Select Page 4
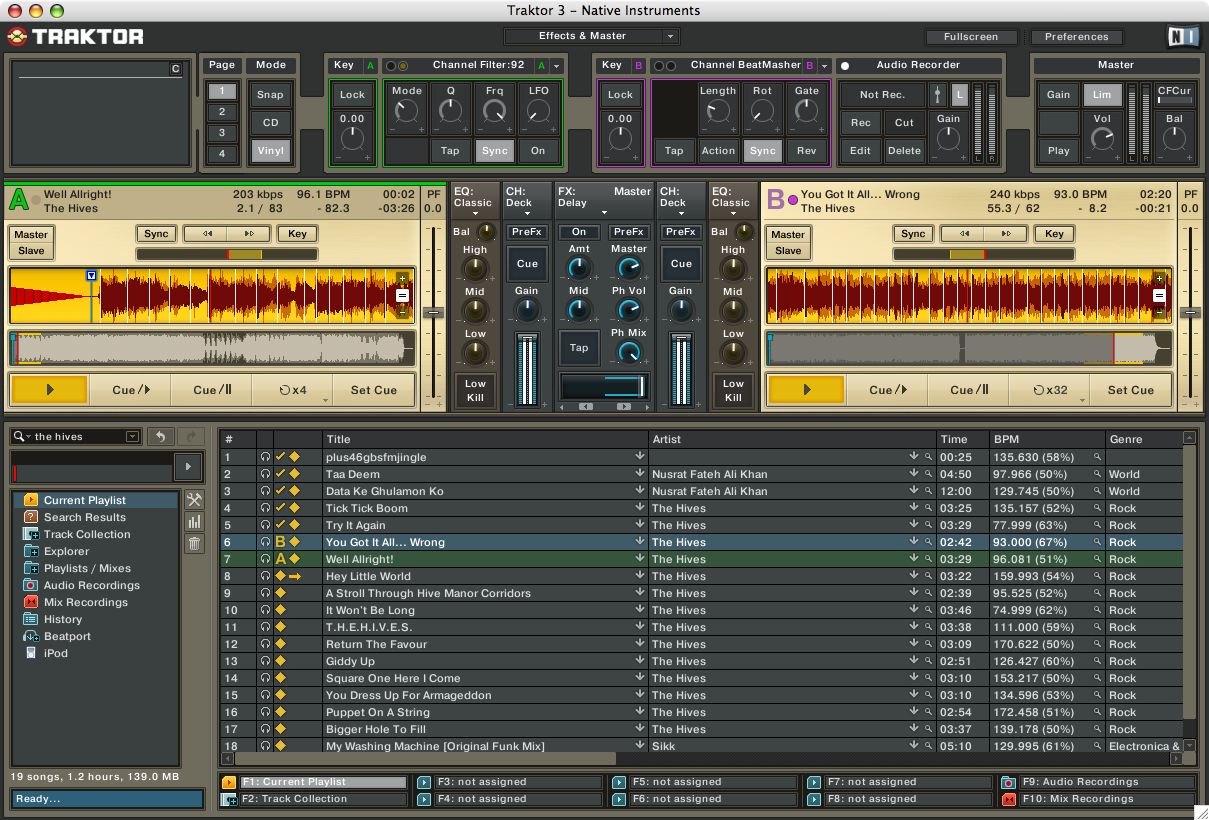Image resolution: width=1209 pixels, height=820 pixels. (x=222, y=154)
